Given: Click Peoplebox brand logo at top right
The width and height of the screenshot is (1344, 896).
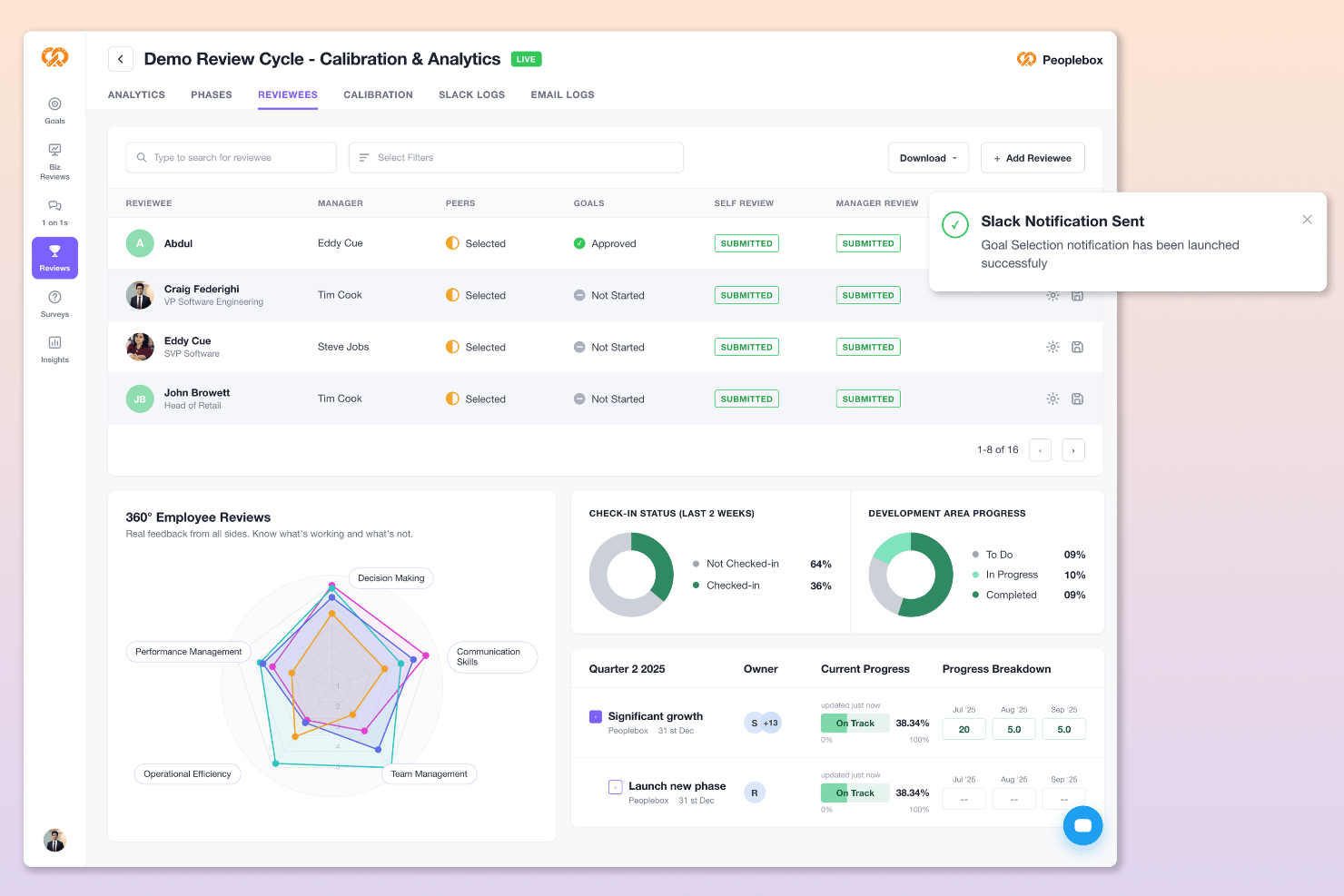Looking at the screenshot, I should [x=1060, y=60].
